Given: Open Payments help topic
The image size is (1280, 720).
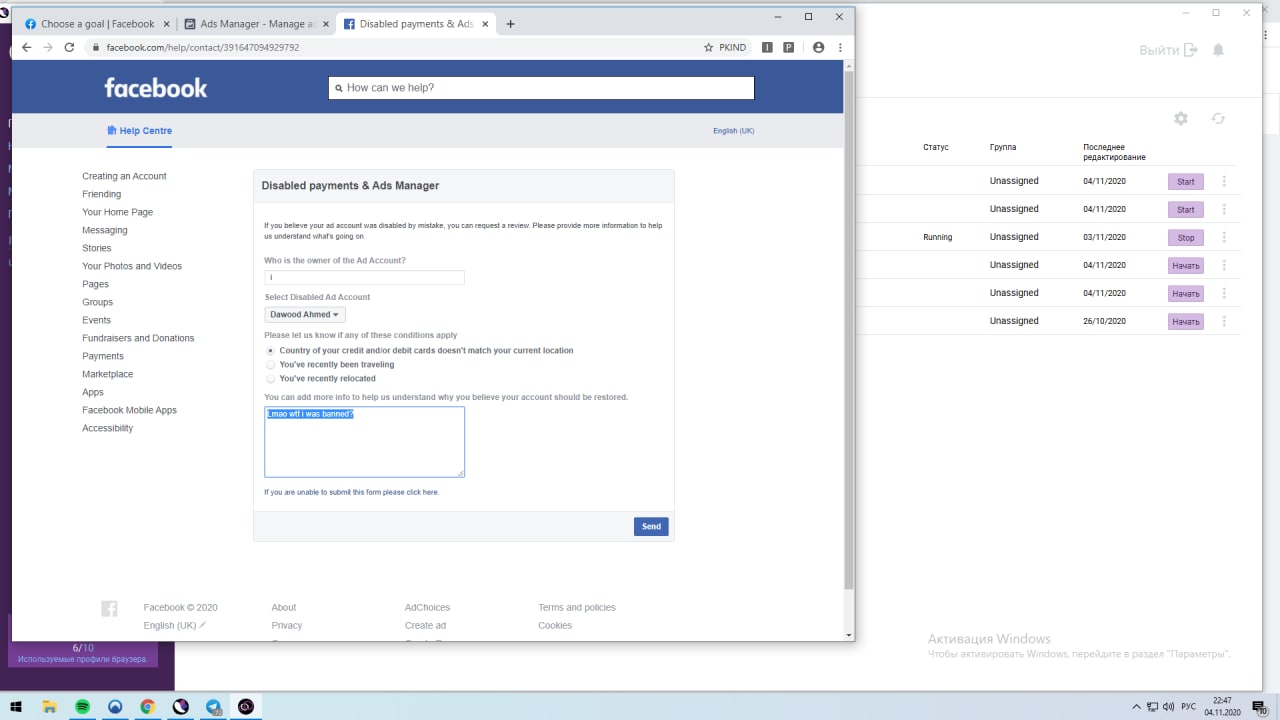Looking at the screenshot, I should click(103, 356).
